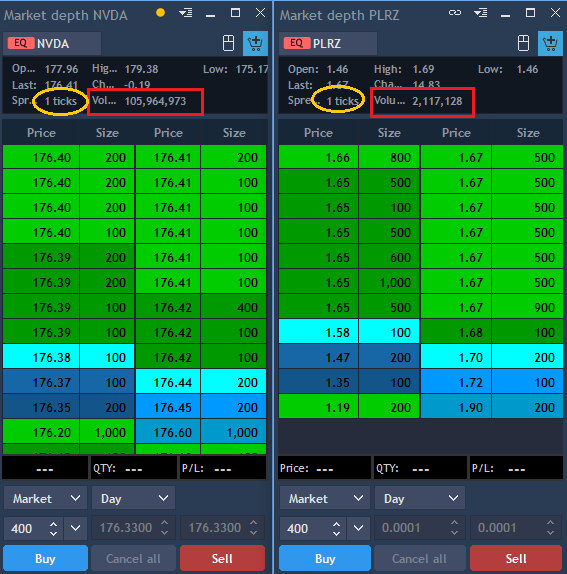This screenshot has width=567, height=574.
Task: Open Day time-in-force dropdown in PLRZ panel
Action: click(x=420, y=498)
